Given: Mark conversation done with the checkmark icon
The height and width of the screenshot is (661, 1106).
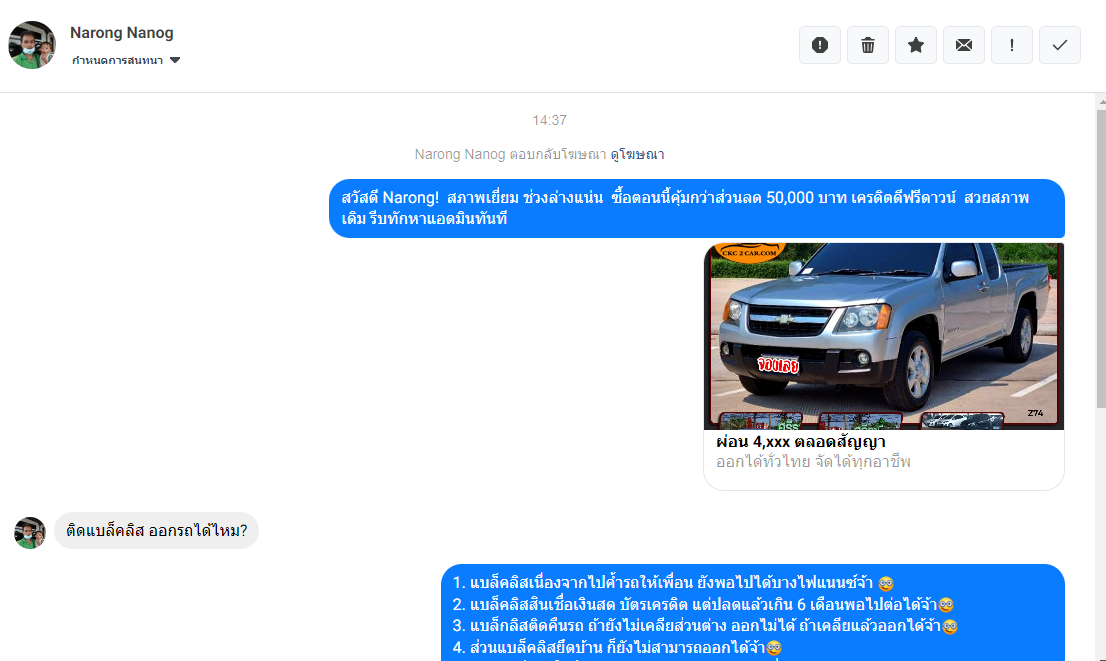Looking at the screenshot, I should tap(1059, 45).
